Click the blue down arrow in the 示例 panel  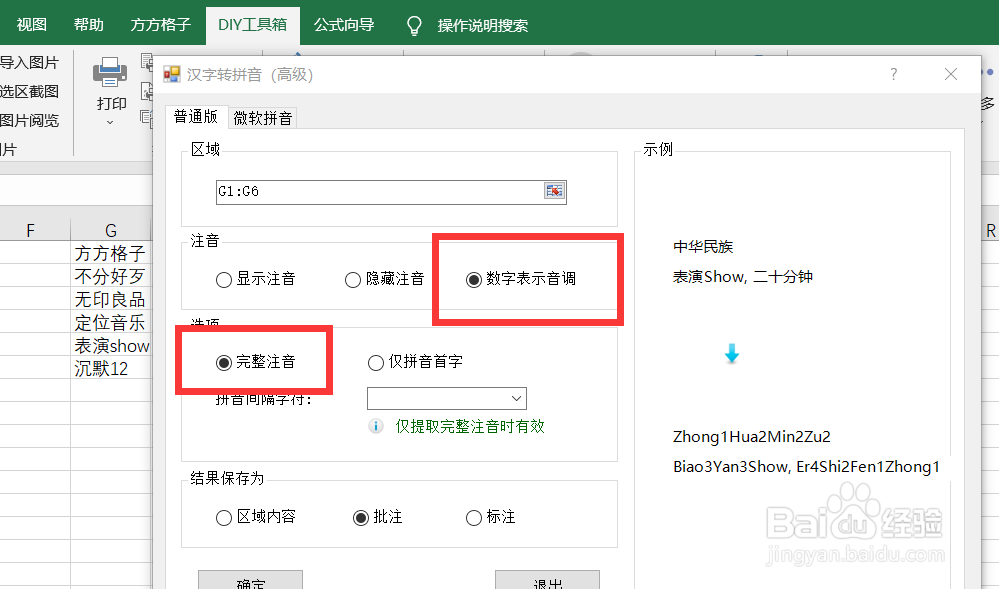[x=733, y=352]
